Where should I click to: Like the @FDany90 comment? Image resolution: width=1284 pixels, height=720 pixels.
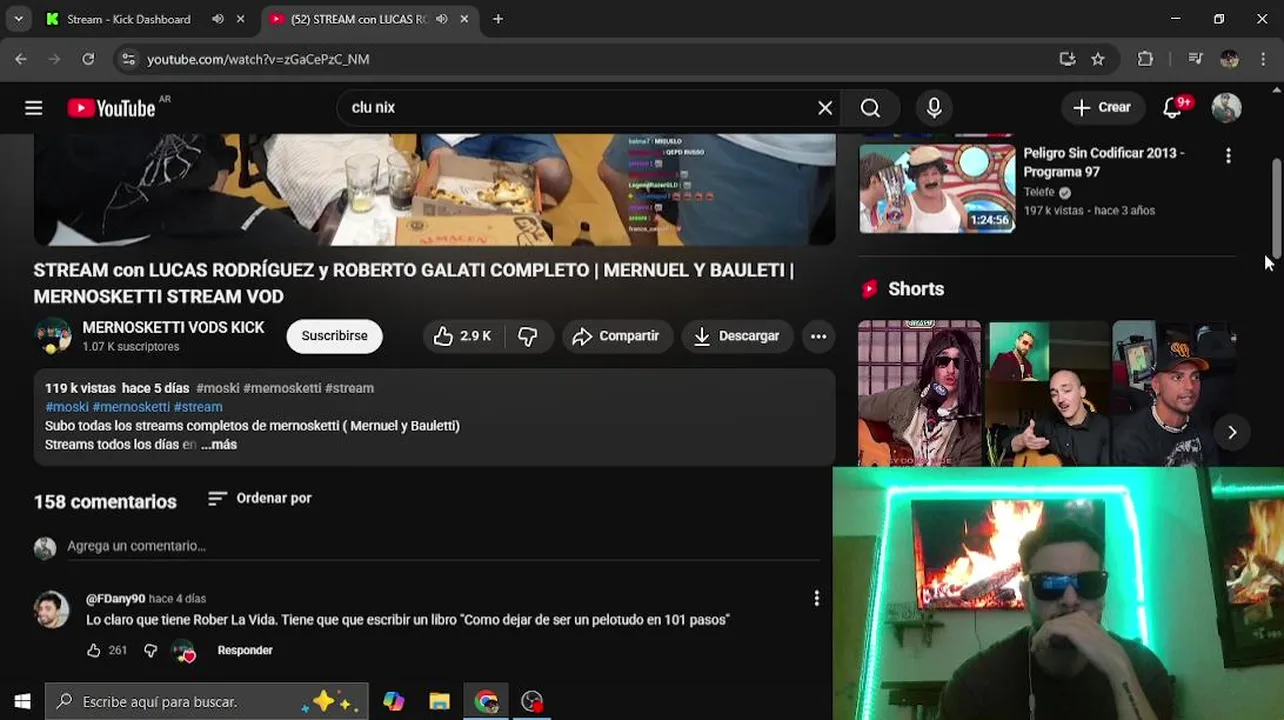coord(94,650)
